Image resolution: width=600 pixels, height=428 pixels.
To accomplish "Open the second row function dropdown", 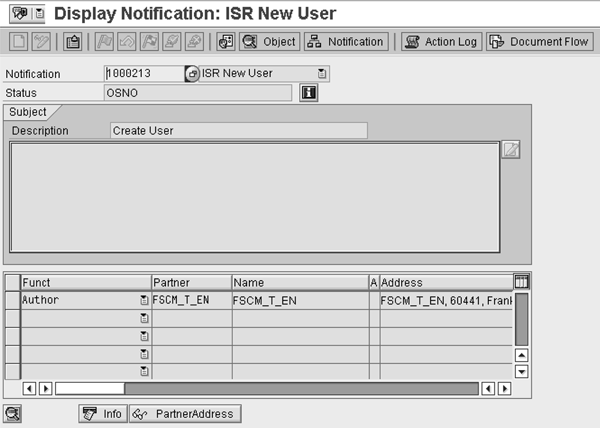I will [x=144, y=318].
